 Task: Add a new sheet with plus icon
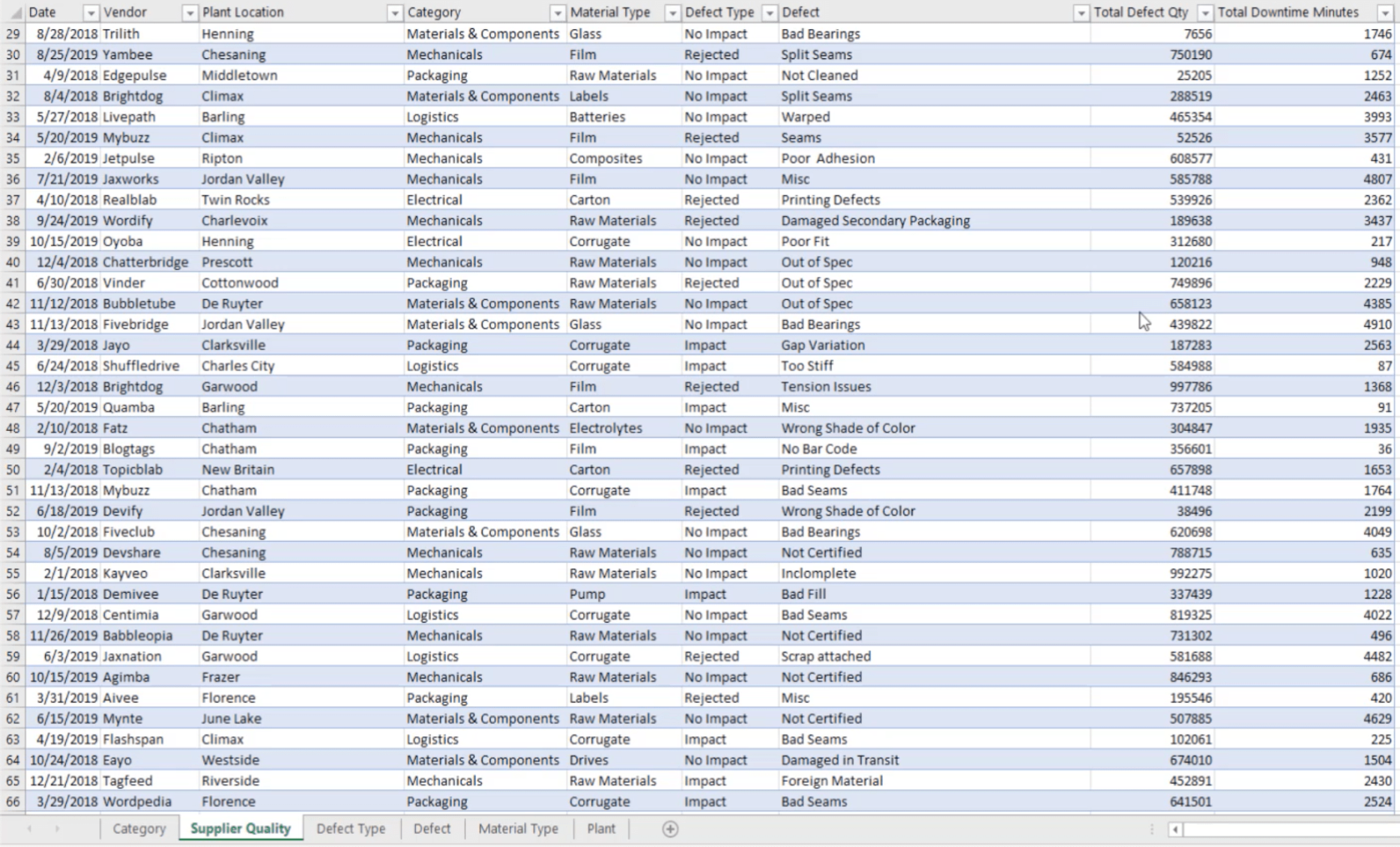click(x=670, y=829)
